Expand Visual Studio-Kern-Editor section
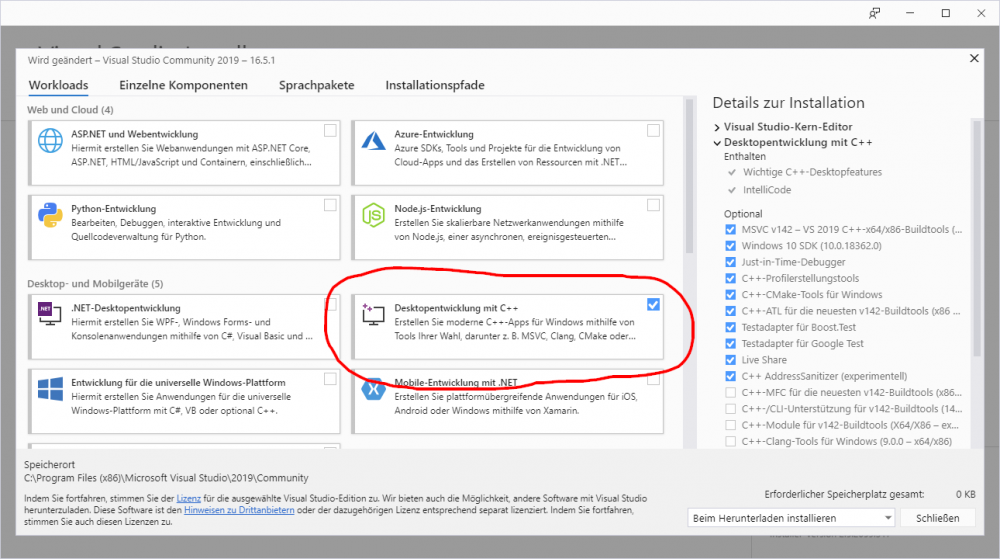 717,127
